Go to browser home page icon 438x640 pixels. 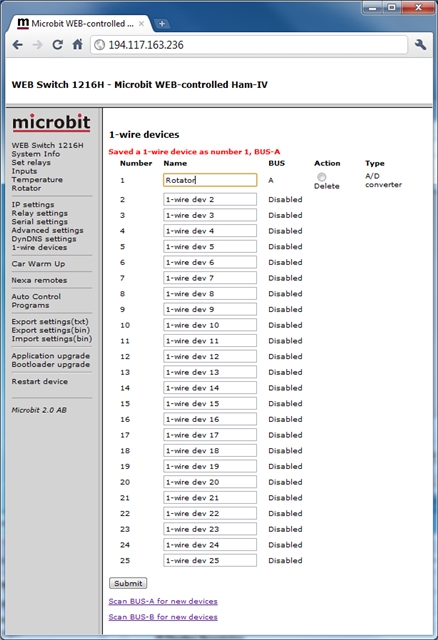pyautogui.click(x=78, y=44)
